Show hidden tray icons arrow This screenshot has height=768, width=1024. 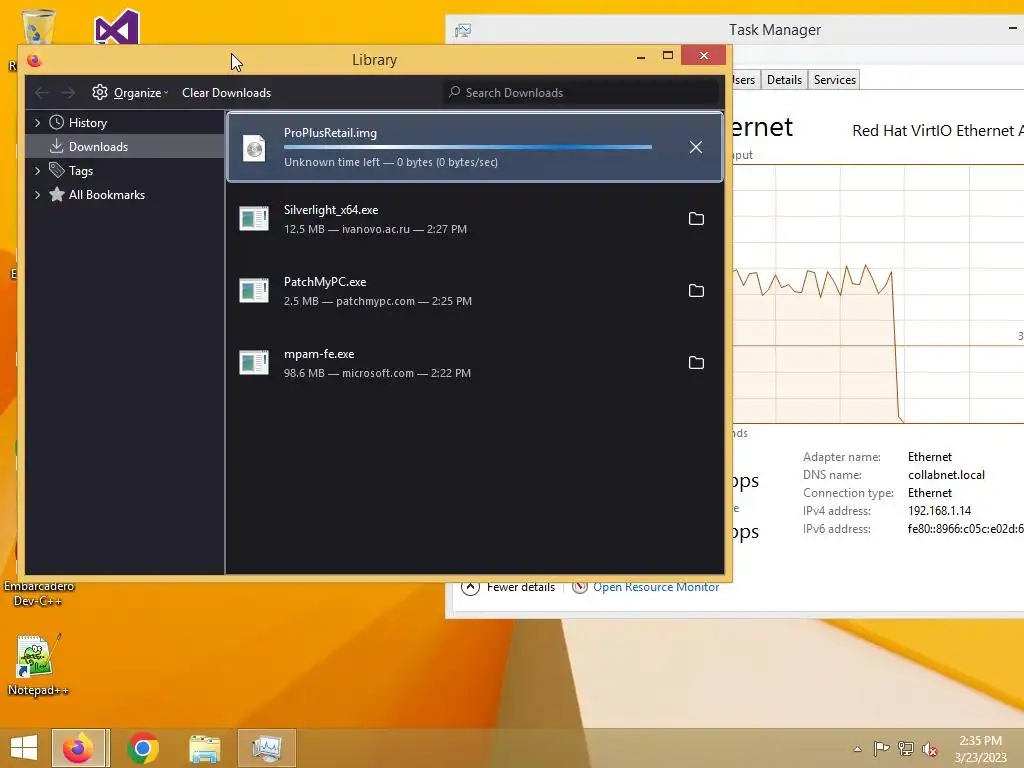857,749
